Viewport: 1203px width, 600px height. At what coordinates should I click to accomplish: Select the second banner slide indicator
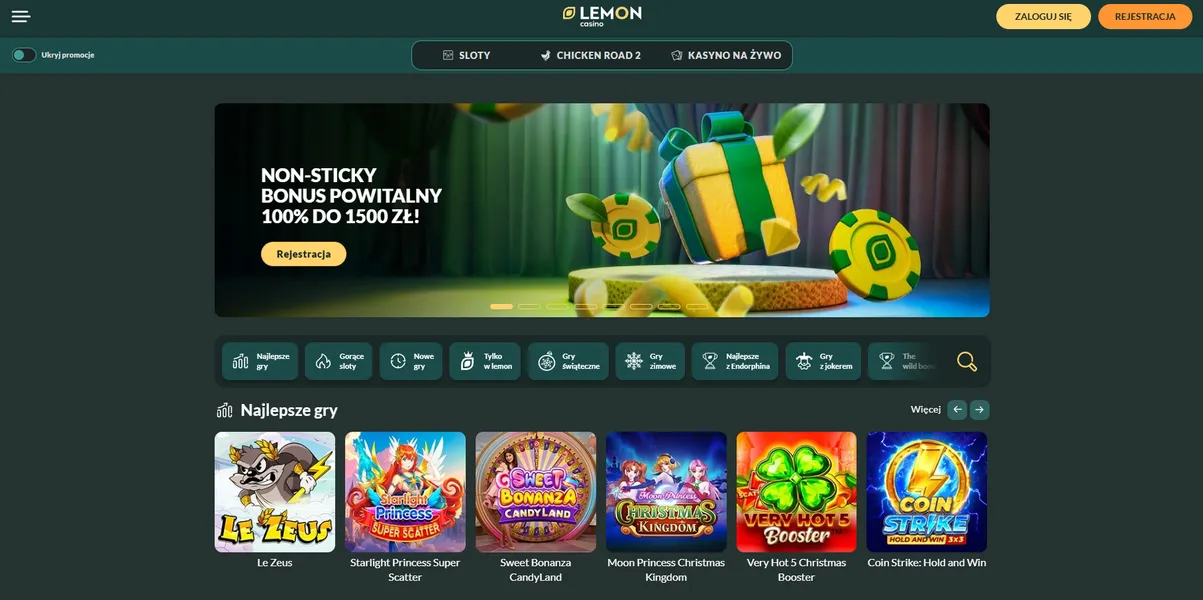coord(529,306)
